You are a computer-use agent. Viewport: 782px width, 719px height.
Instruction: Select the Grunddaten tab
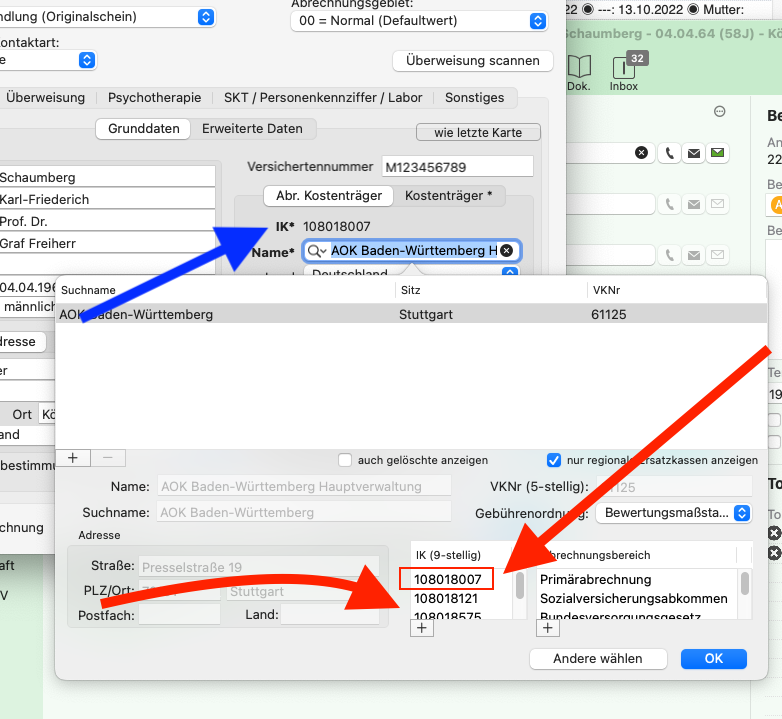144,129
